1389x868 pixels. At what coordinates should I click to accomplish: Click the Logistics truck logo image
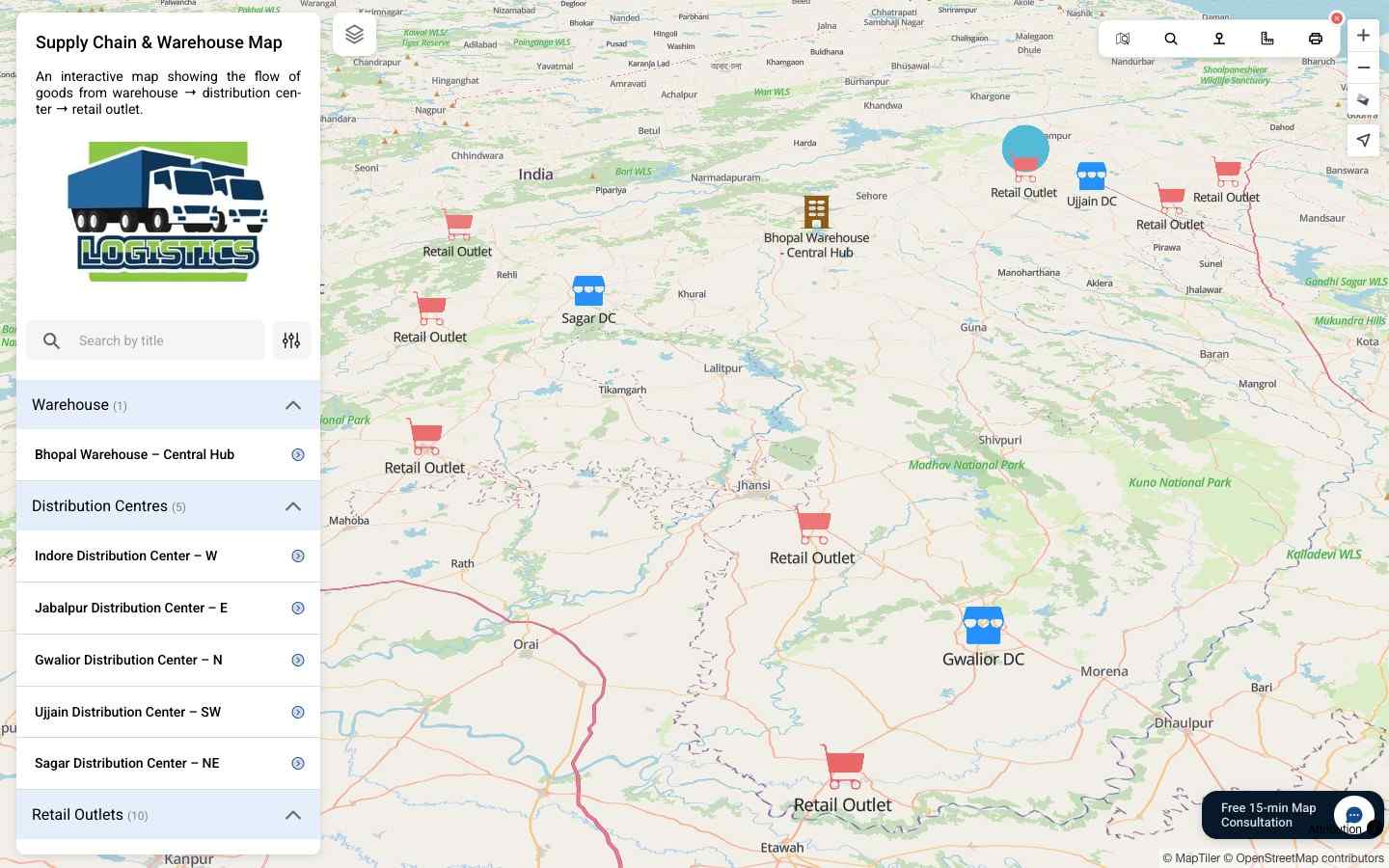click(x=168, y=212)
